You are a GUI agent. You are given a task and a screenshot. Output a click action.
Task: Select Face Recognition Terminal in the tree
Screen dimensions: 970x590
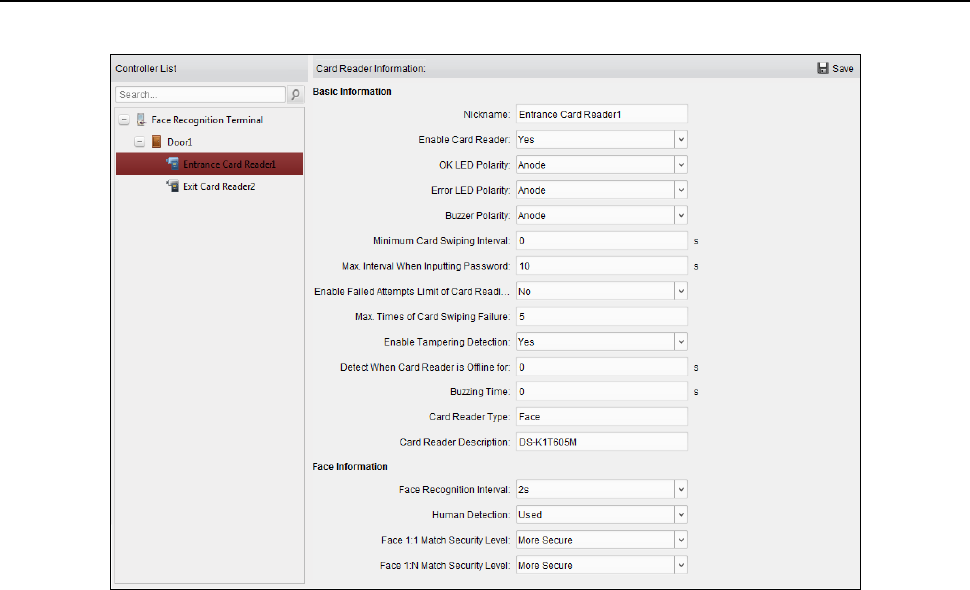pos(207,120)
